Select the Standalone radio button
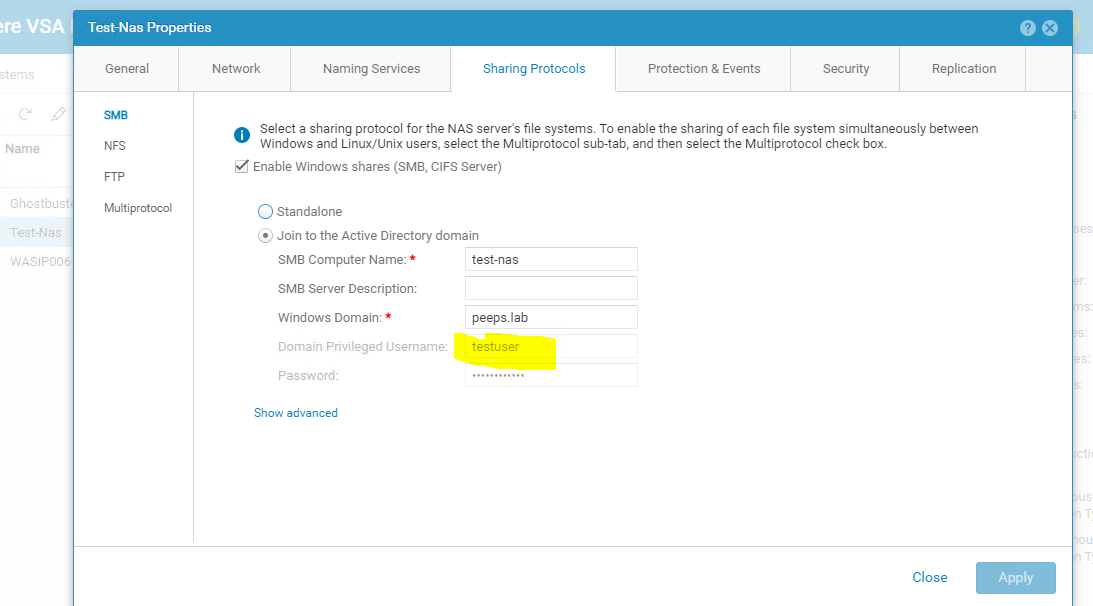This screenshot has height=606, width=1093. tap(265, 211)
